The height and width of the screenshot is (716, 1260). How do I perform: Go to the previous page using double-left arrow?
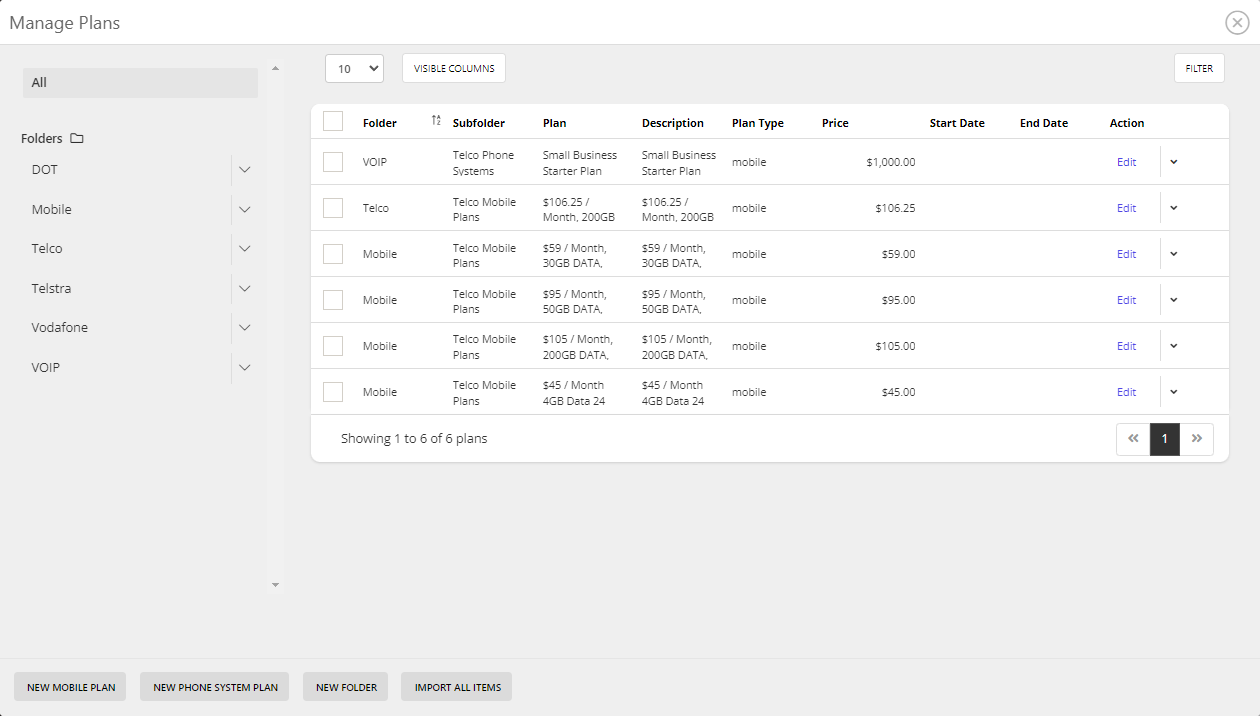(1133, 439)
